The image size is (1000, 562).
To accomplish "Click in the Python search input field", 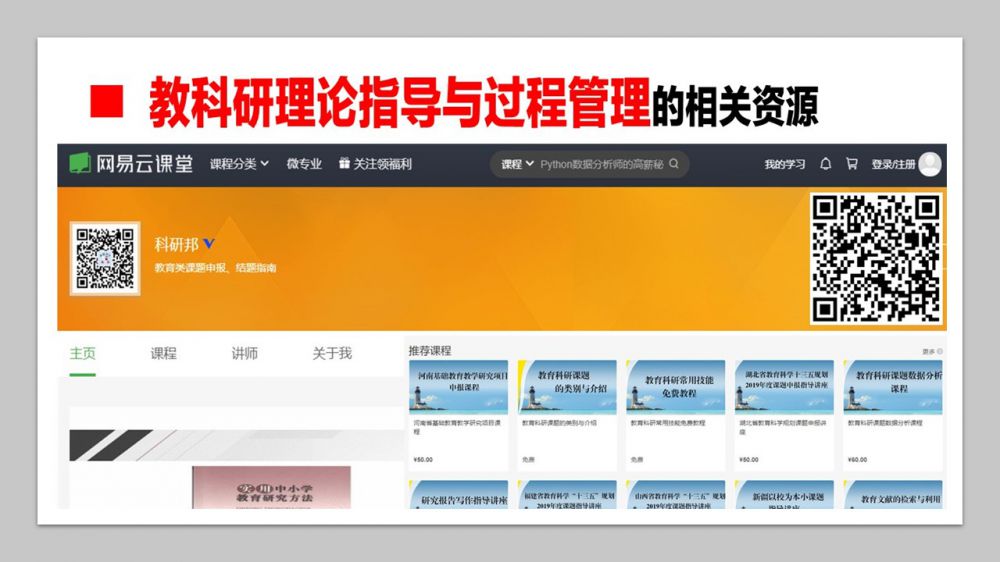I will [x=600, y=164].
